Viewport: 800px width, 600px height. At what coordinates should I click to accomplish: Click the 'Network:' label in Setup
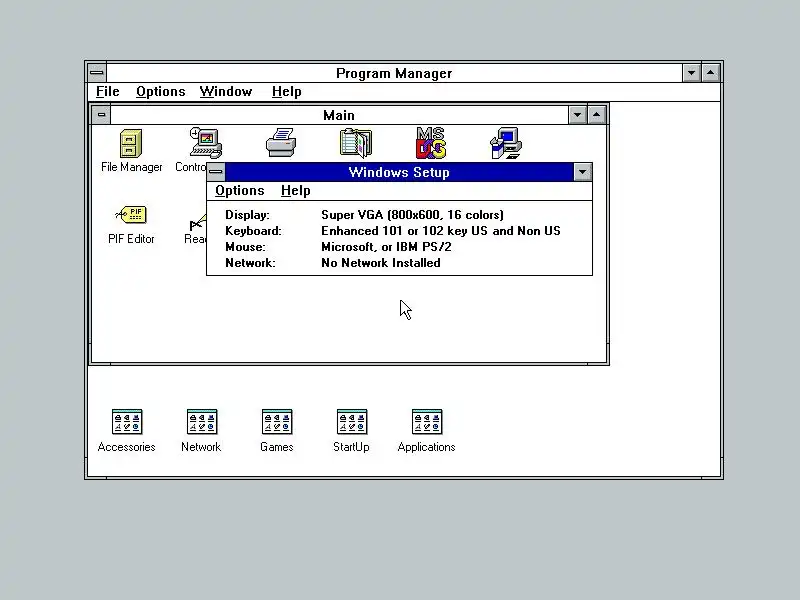(250, 263)
